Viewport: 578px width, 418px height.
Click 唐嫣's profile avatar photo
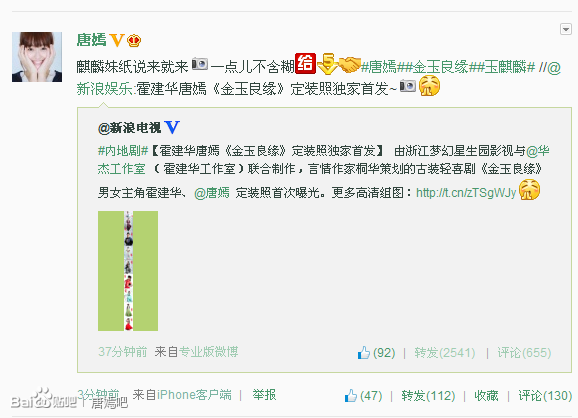pos(37,57)
